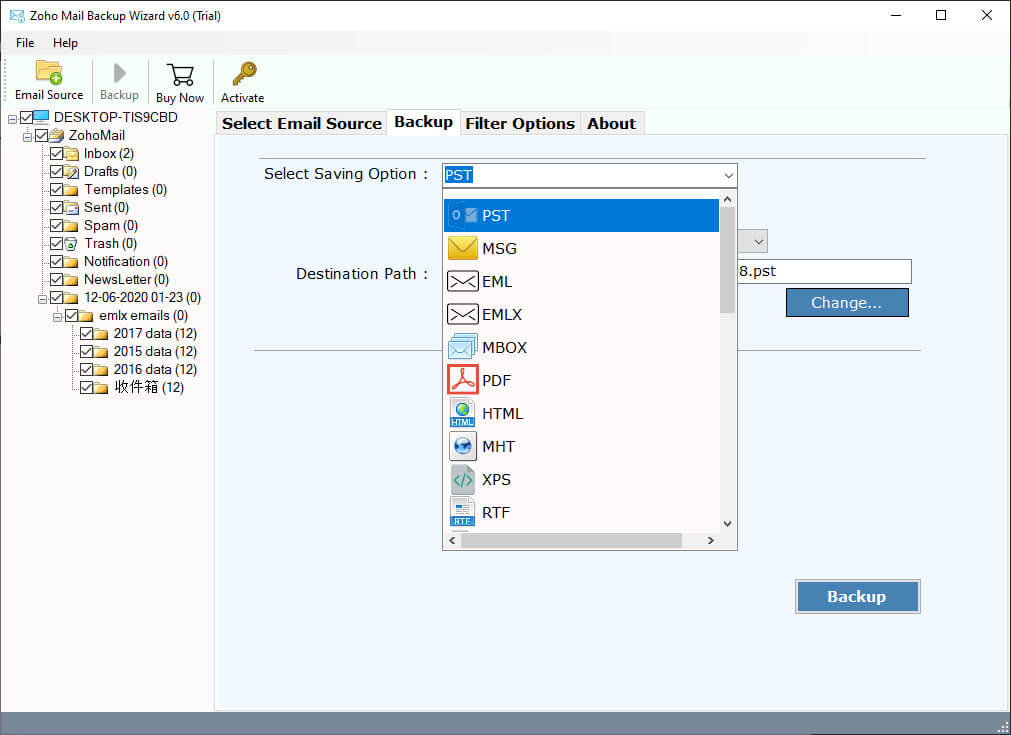Toggle the NewsLetter (0) checkbox

click(x=56, y=280)
